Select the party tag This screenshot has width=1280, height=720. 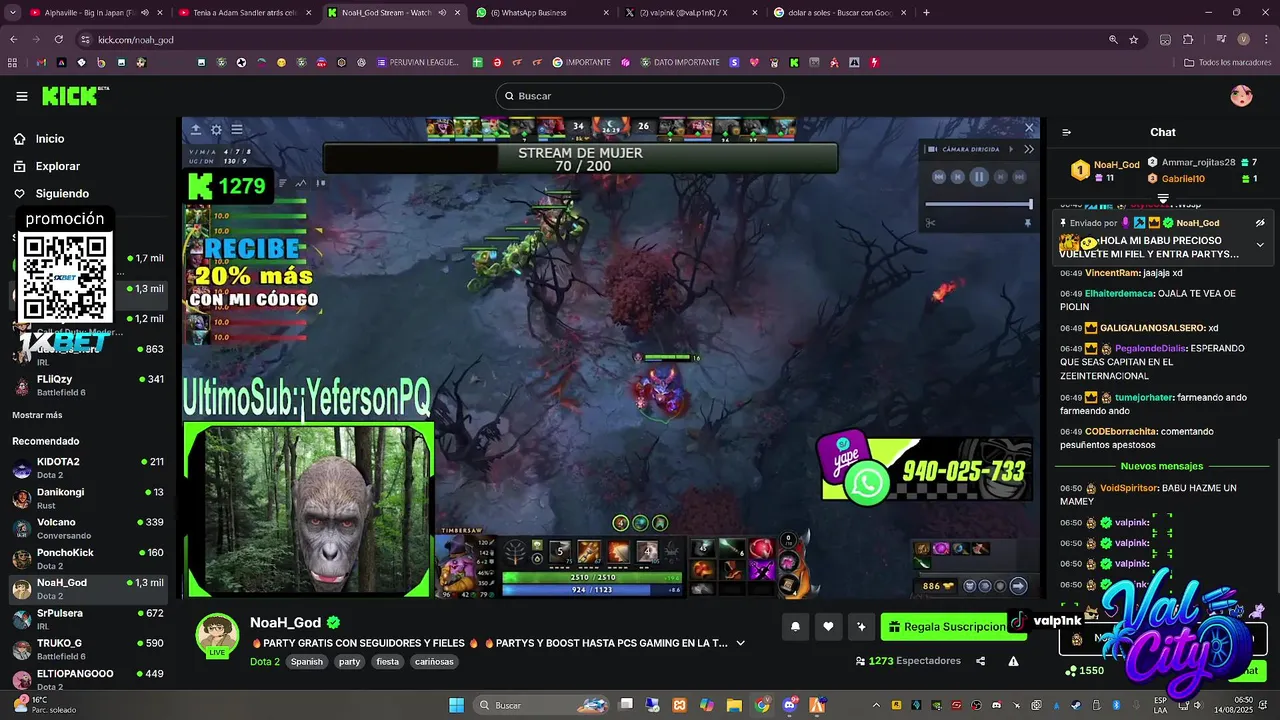(349, 662)
